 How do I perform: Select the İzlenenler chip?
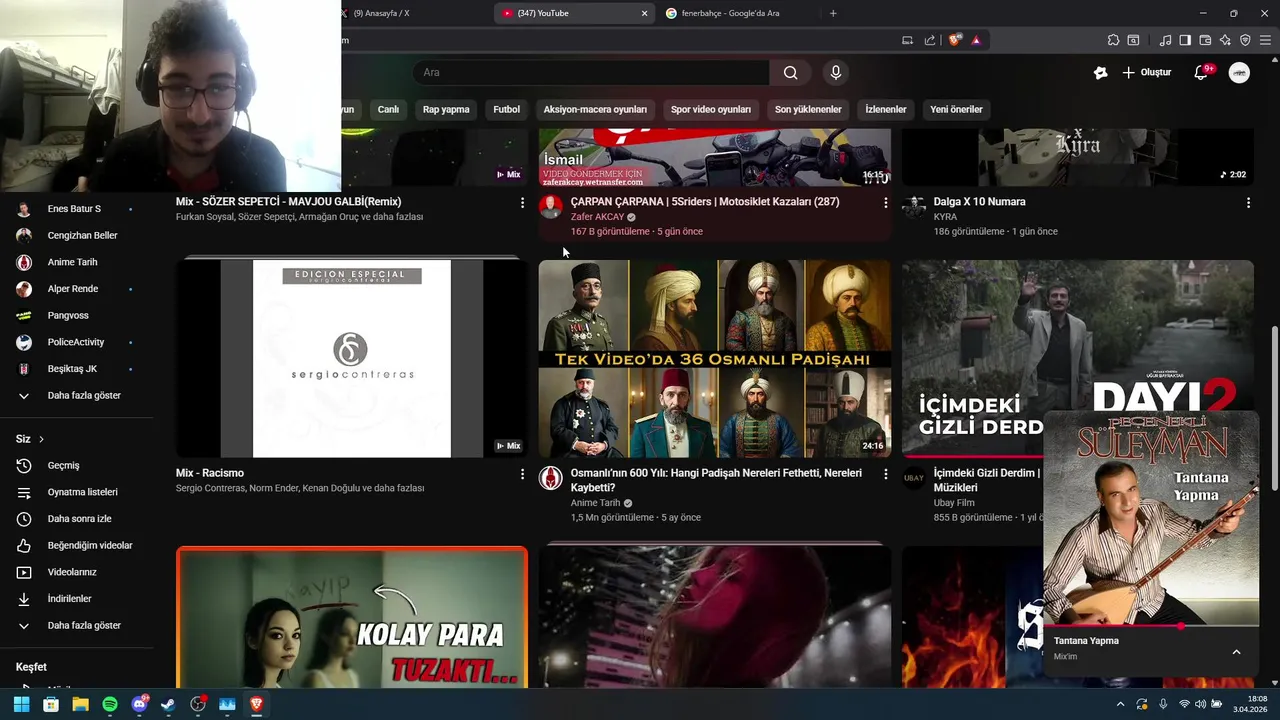coord(886,109)
